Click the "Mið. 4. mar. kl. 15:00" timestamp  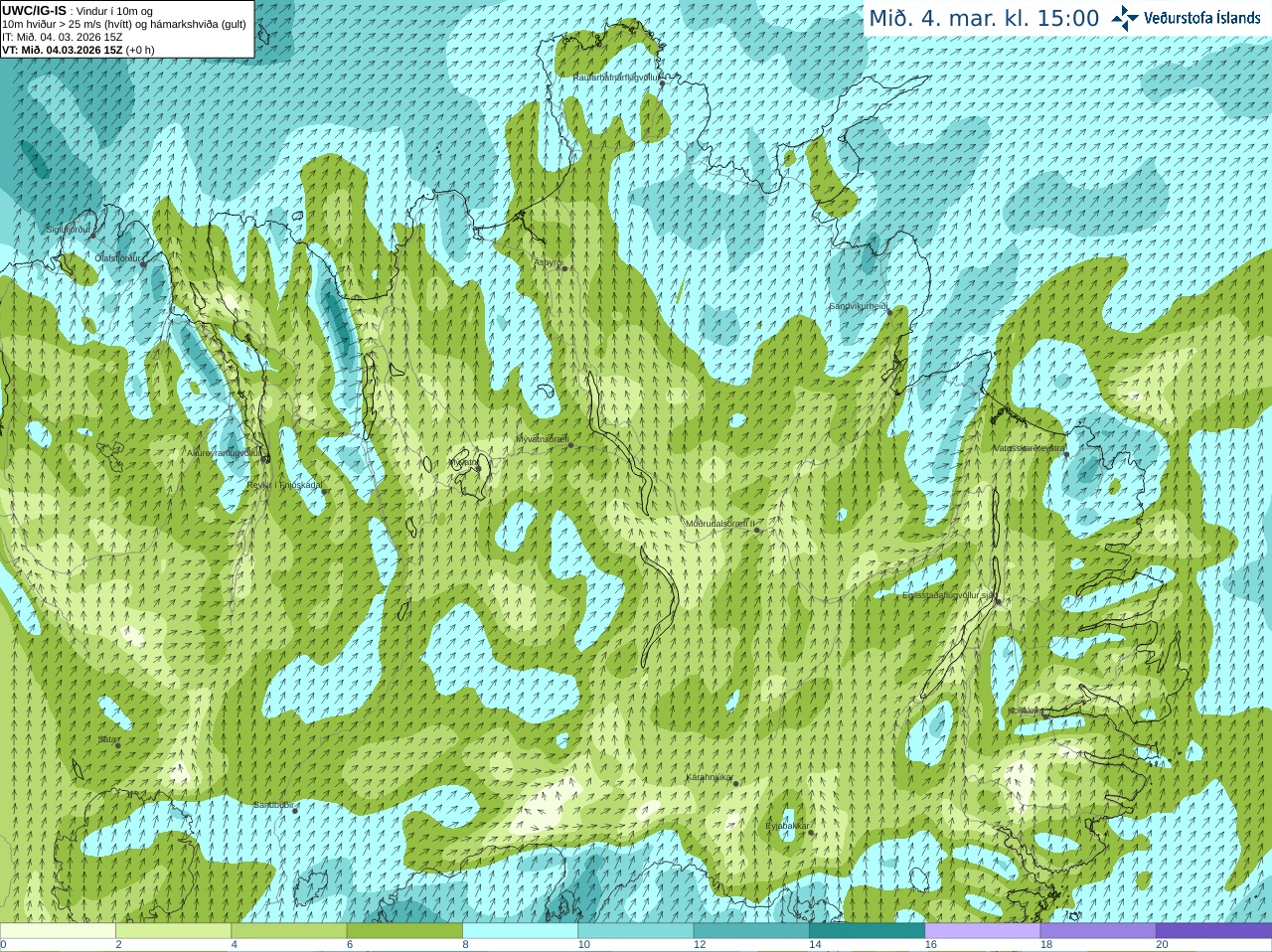[984, 18]
